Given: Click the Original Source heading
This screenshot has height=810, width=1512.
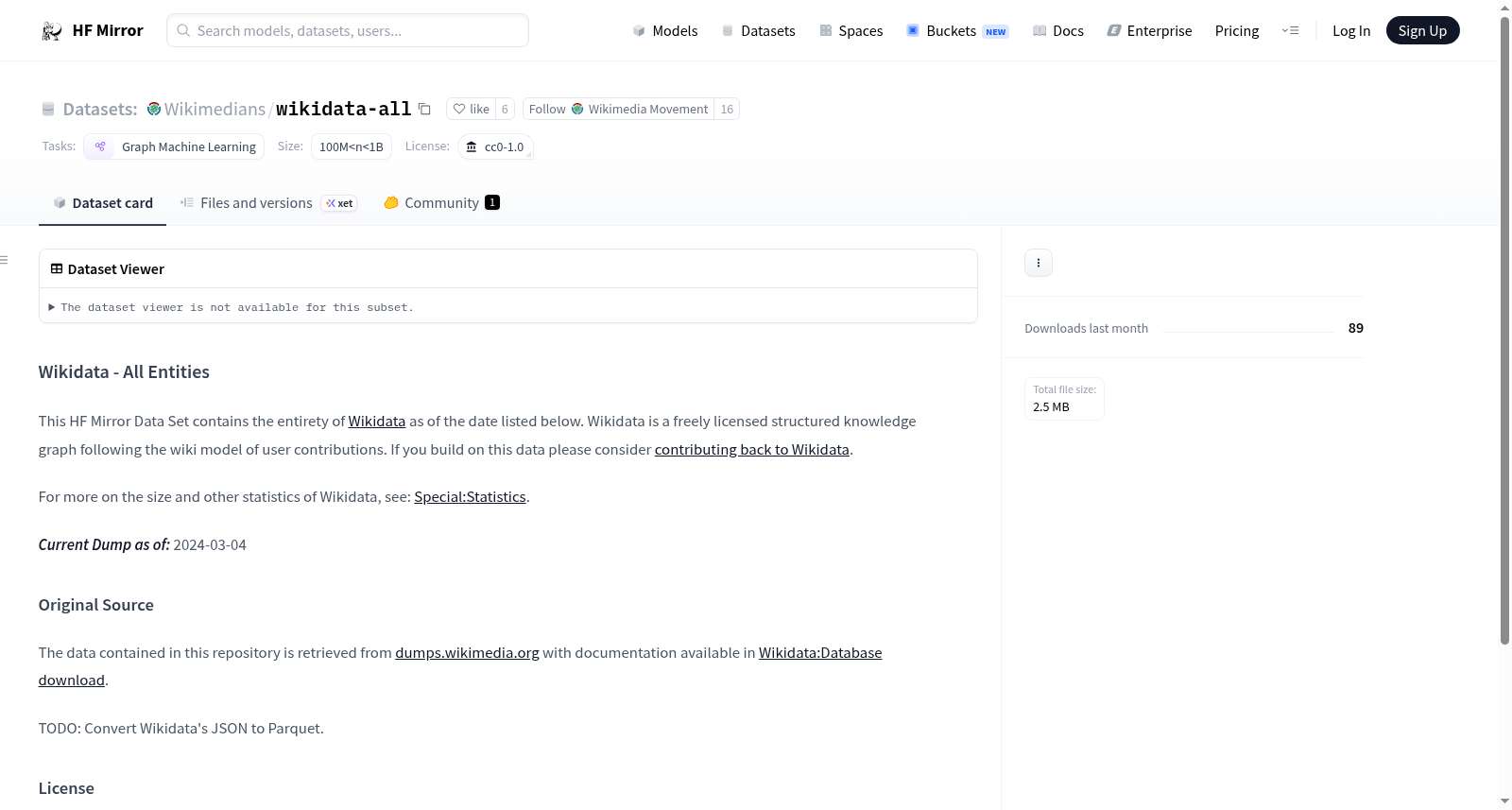Looking at the screenshot, I should coord(96,605).
